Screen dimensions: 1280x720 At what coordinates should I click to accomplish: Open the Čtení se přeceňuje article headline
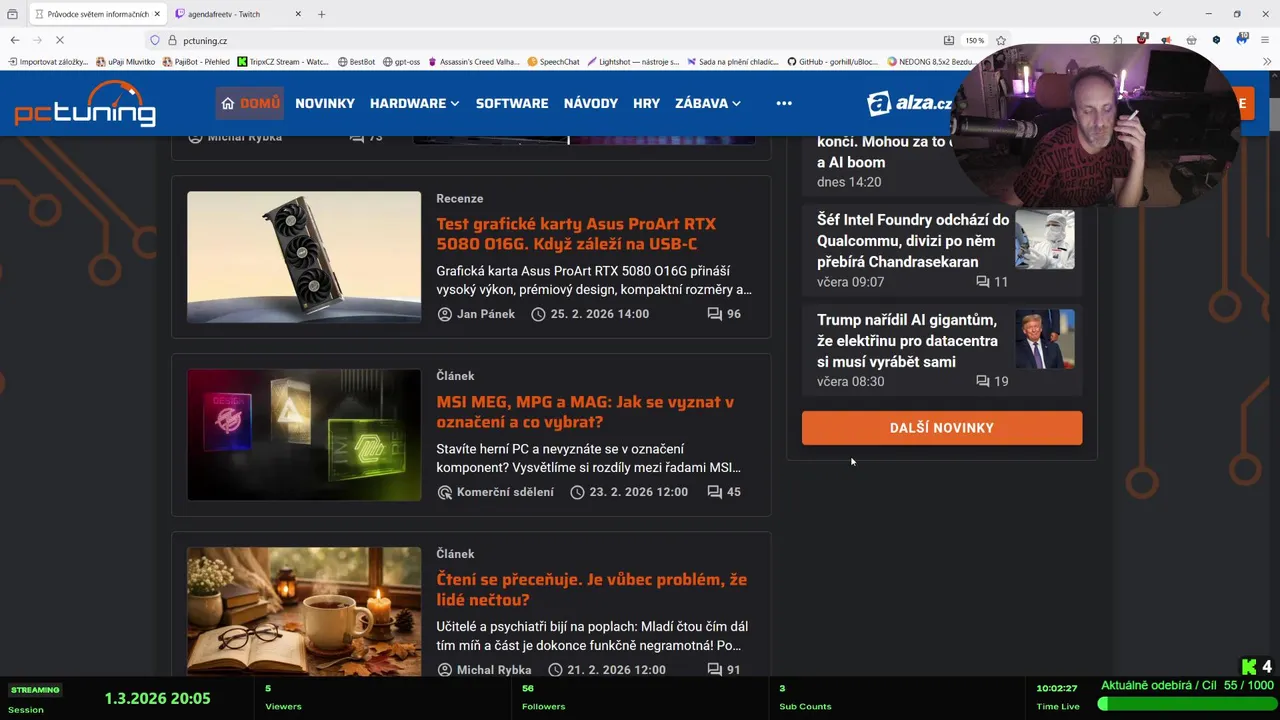tap(591, 590)
